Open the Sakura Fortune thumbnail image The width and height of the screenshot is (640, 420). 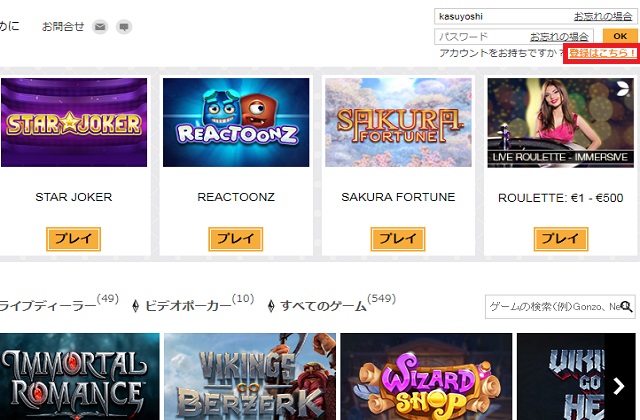tap(398, 122)
